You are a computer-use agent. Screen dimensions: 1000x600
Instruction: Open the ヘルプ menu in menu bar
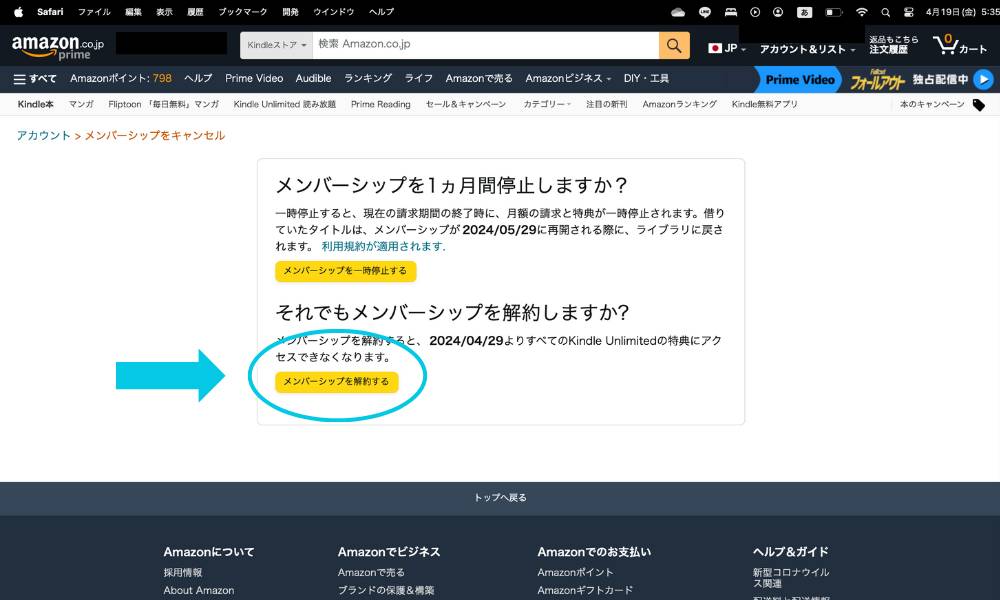pos(381,11)
